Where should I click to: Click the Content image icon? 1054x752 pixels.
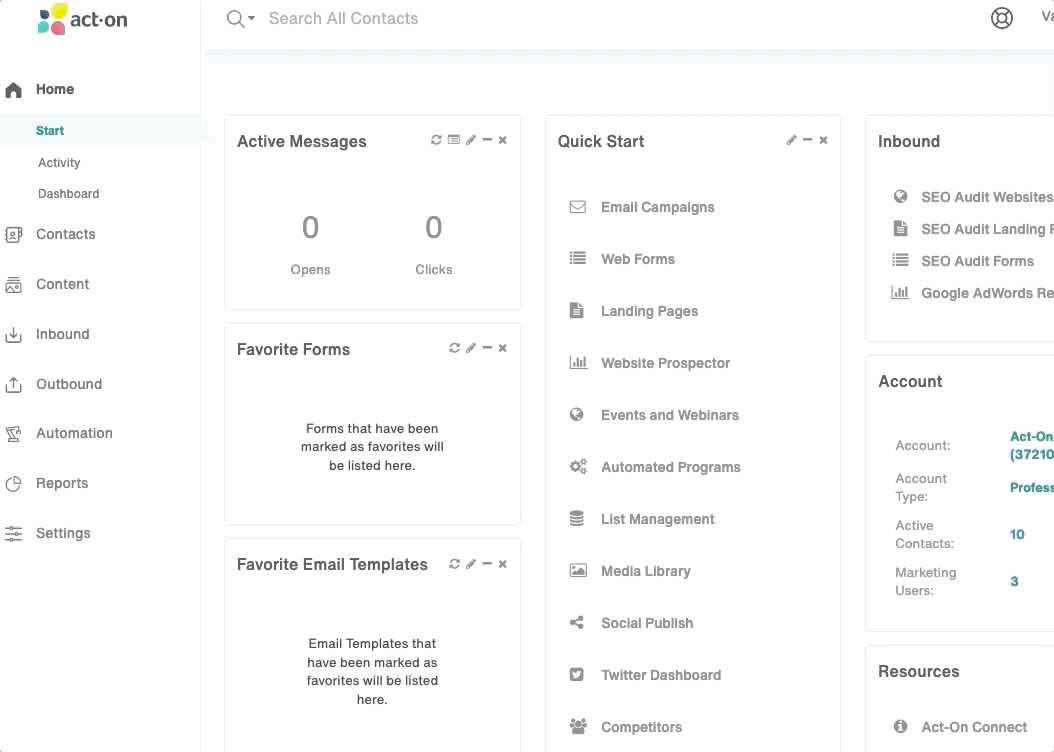pyautogui.click(x=13, y=285)
